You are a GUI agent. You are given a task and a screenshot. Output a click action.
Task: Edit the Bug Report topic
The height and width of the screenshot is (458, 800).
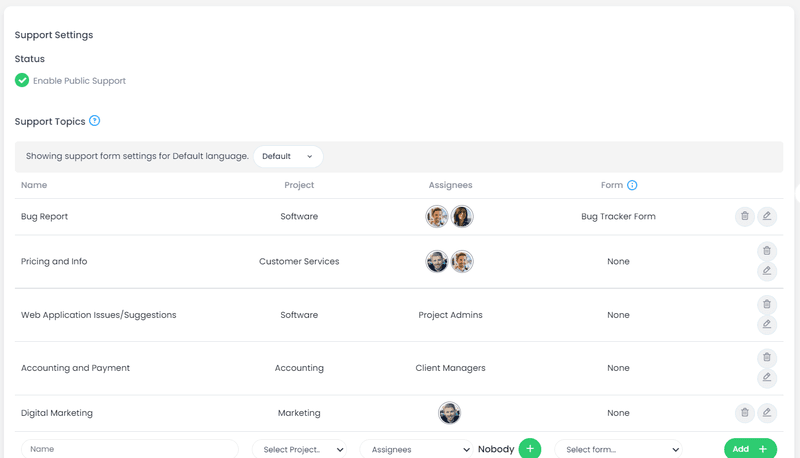[x=766, y=216]
